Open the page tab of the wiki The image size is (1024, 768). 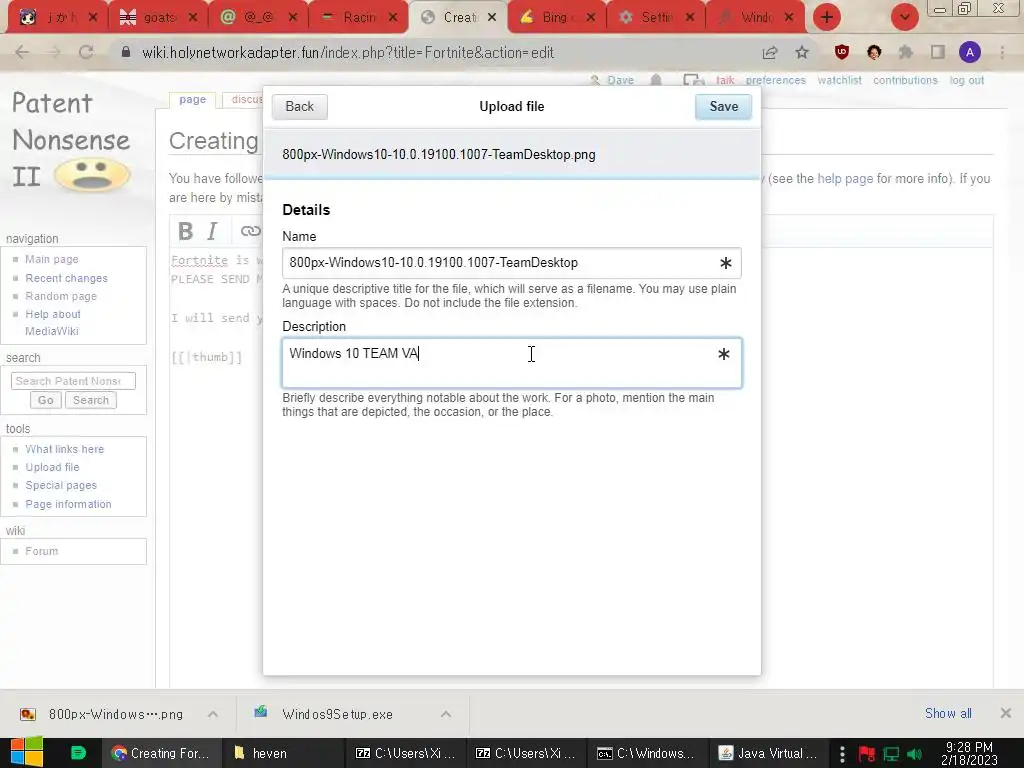pos(193,99)
